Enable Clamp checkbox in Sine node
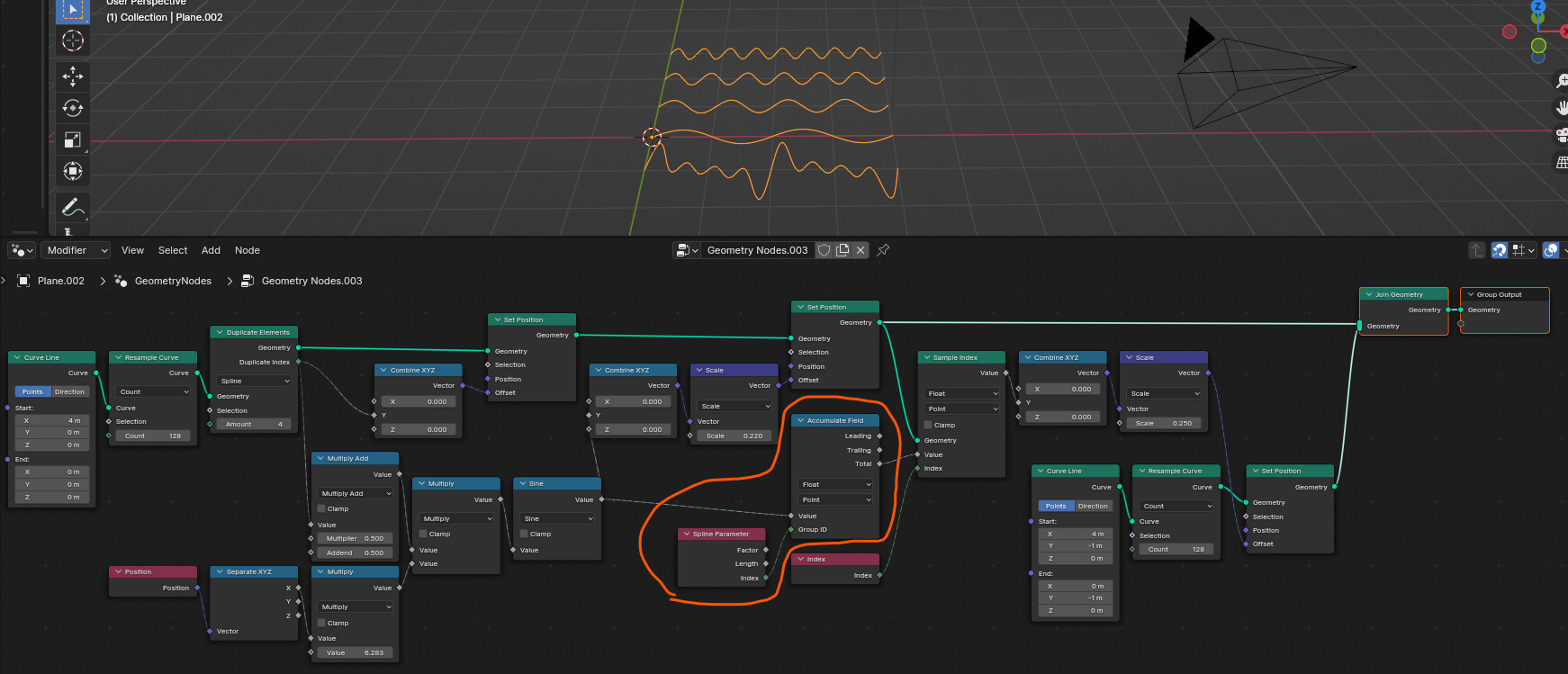This screenshot has height=674, width=1568. pos(524,534)
